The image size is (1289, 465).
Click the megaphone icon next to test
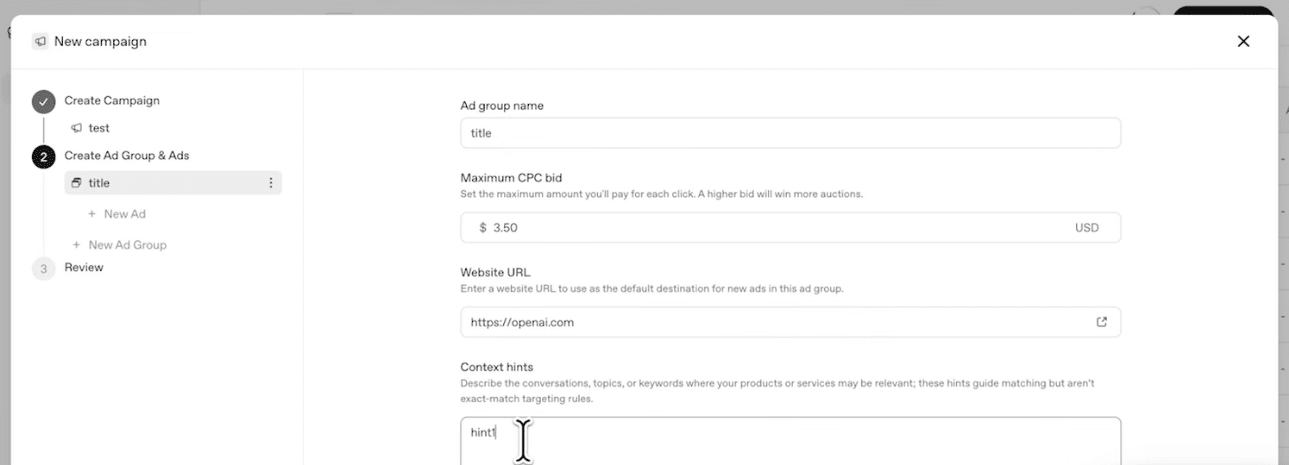click(x=76, y=128)
